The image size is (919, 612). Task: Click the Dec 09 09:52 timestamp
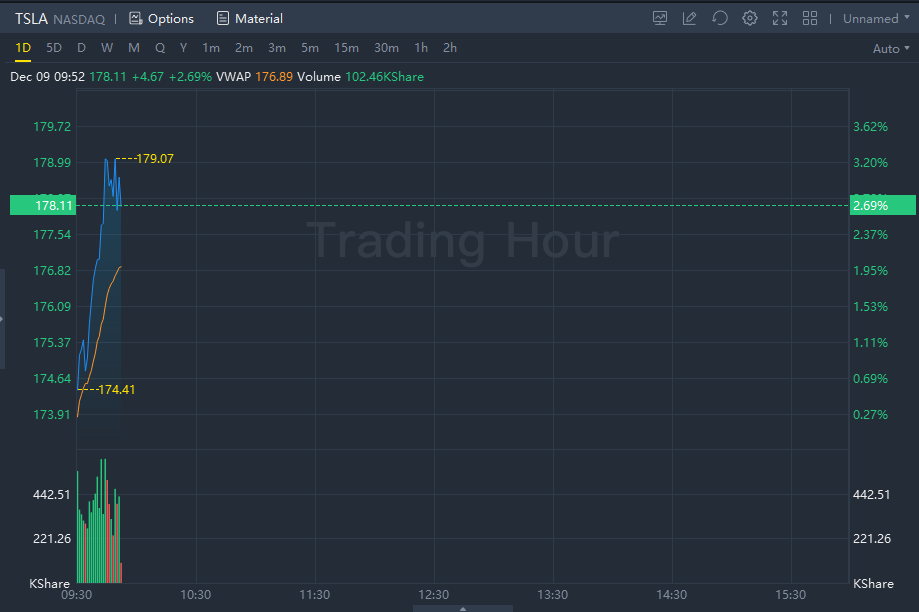click(47, 77)
